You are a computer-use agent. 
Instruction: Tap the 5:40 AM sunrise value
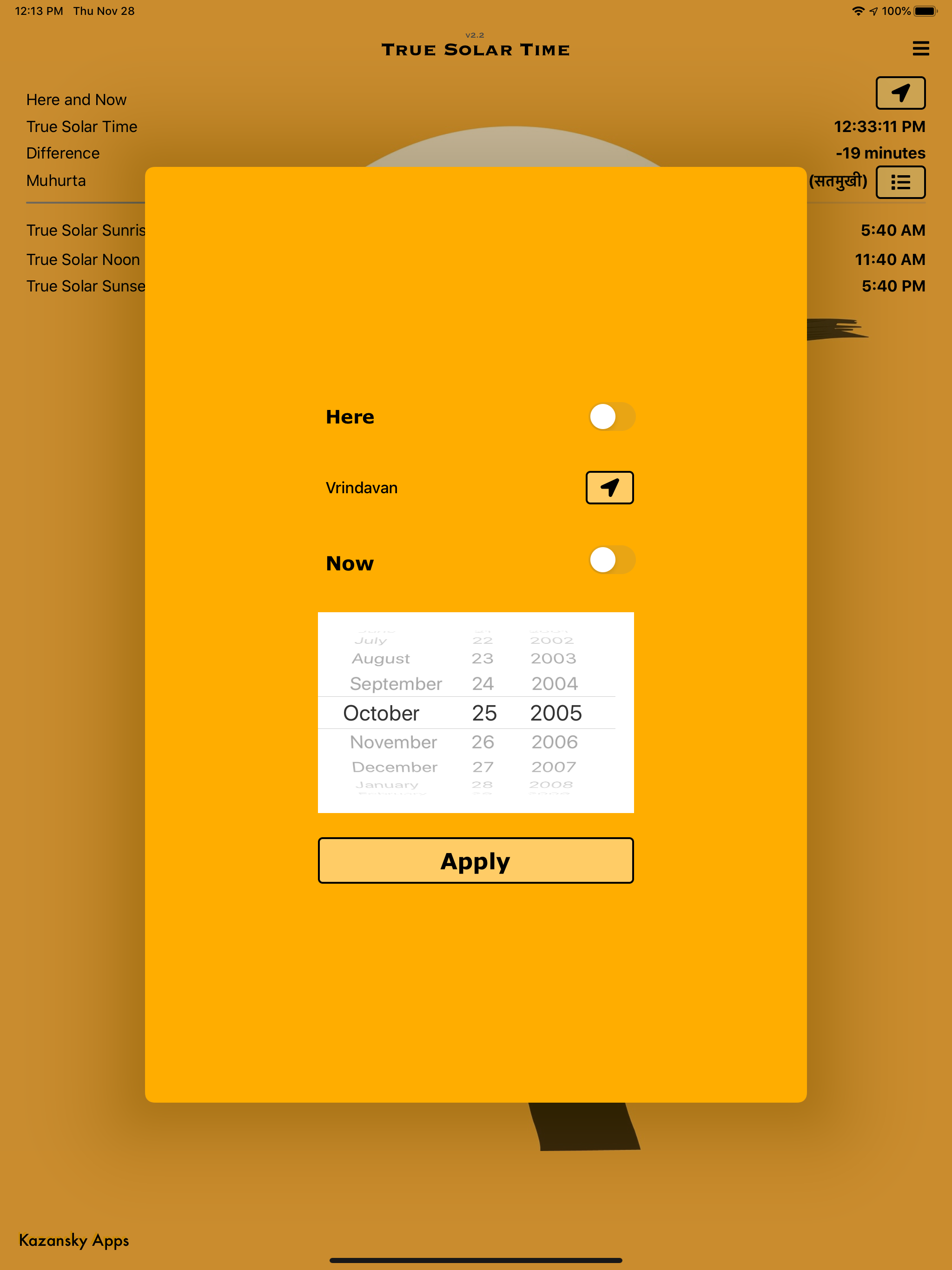click(893, 230)
